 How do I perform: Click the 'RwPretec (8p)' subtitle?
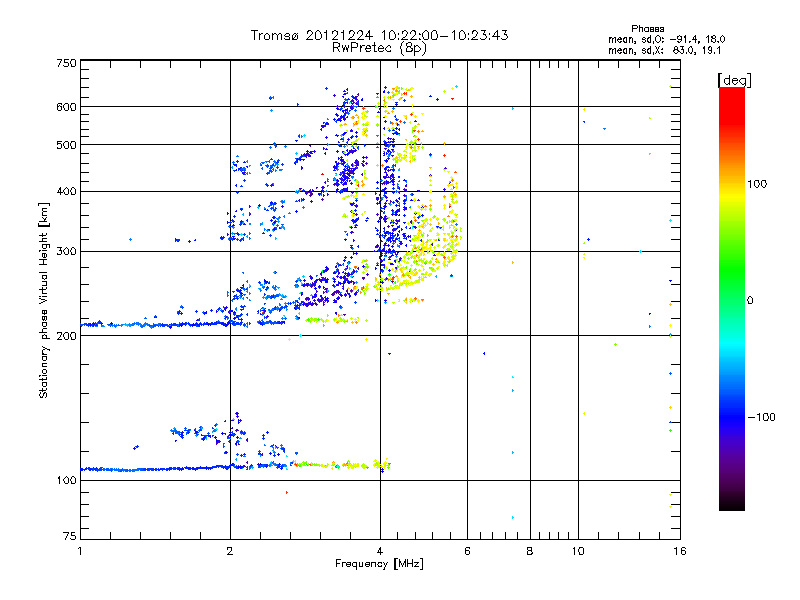(379, 48)
